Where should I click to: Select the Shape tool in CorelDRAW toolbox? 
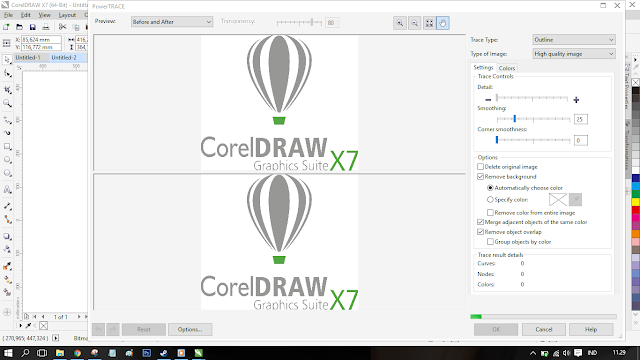point(7,74)
